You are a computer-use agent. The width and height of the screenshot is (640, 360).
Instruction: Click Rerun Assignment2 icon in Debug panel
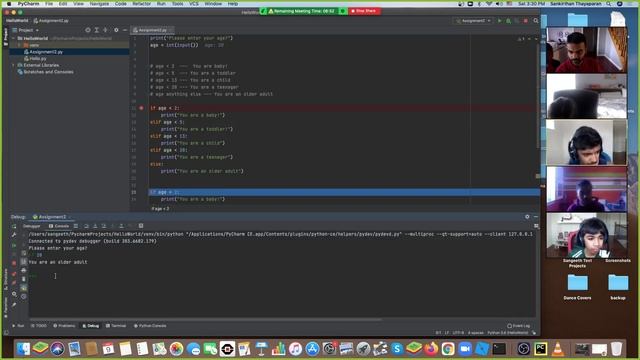click(14, 226)
